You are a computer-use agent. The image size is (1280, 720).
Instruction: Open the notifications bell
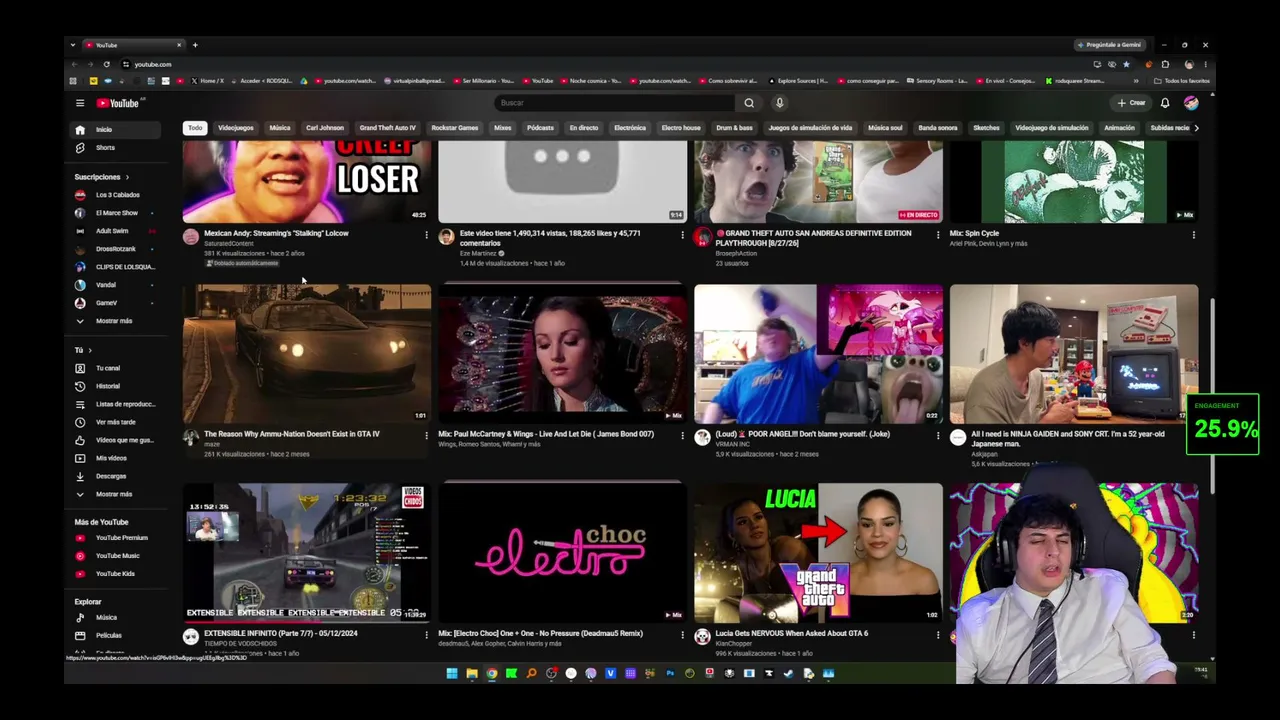pos(1165,103)
